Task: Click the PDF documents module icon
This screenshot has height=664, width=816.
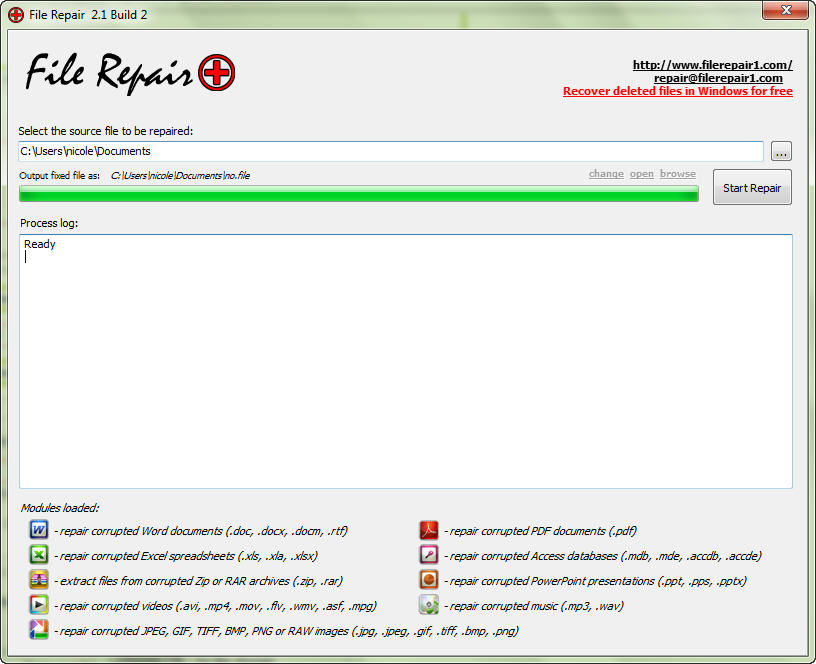Action: pos(429,530)
